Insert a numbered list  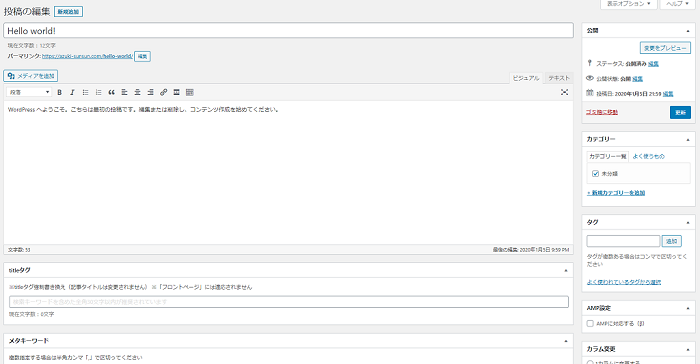pos(98,92)
